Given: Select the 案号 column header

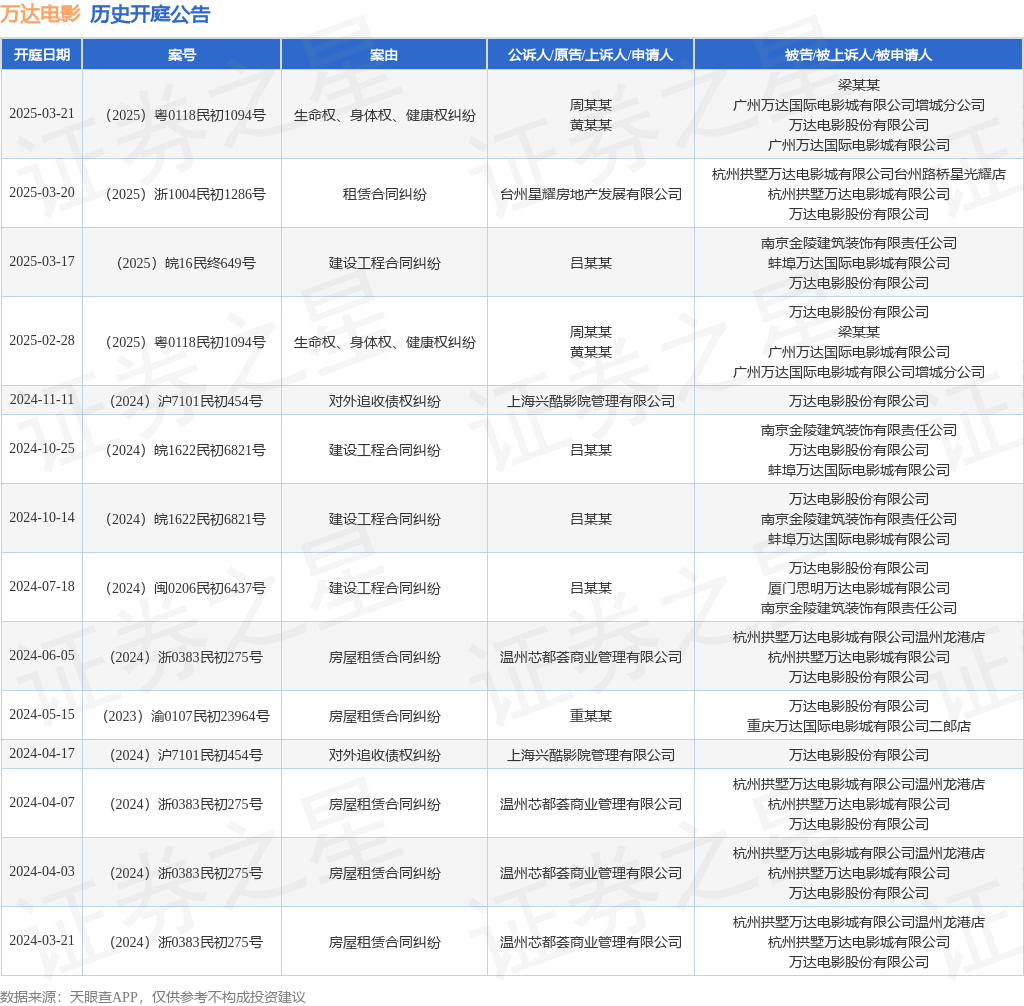Looking at the screenshot, I should [x=182, y=55].
